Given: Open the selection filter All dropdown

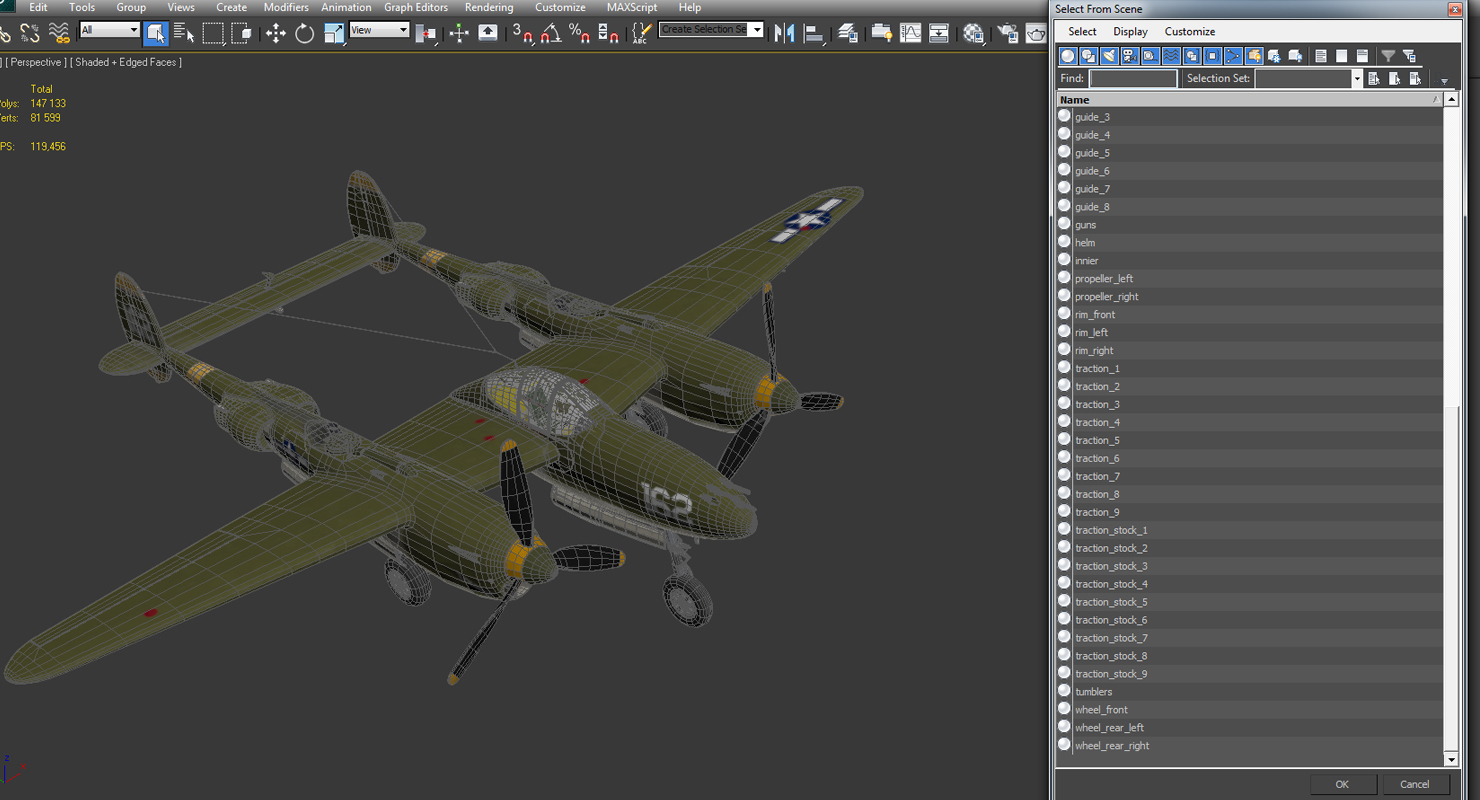Looking at the screenshot, I should click(x=110, y=30).
